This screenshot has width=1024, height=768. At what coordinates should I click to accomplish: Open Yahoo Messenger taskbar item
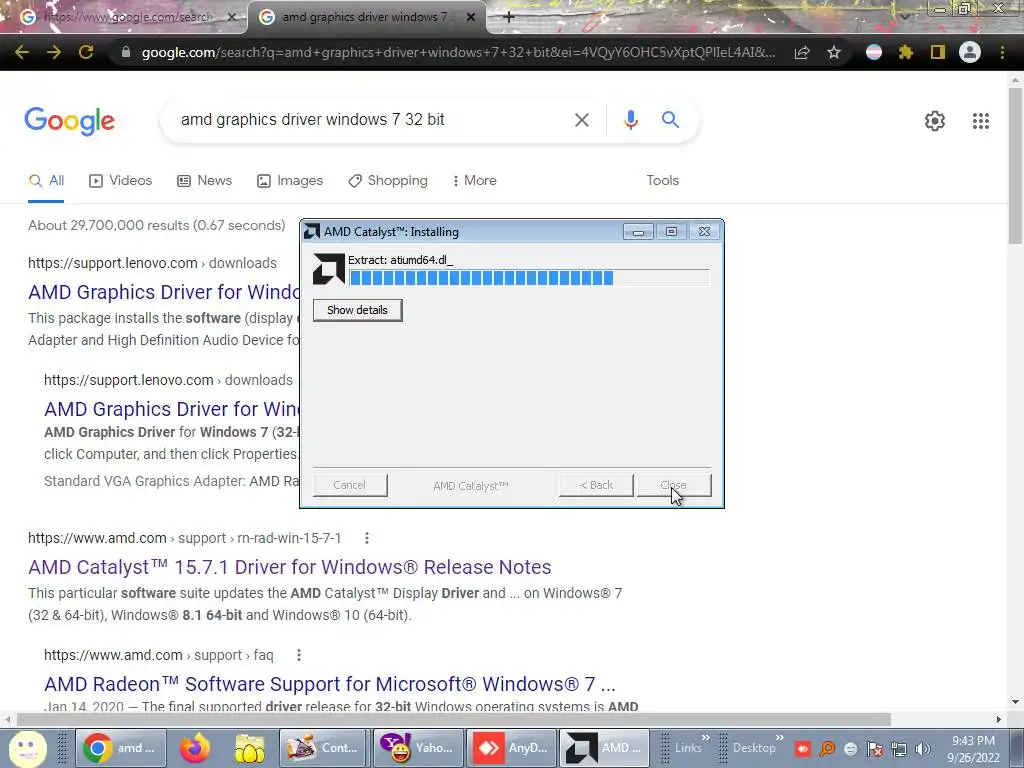[x=418, y=748]
